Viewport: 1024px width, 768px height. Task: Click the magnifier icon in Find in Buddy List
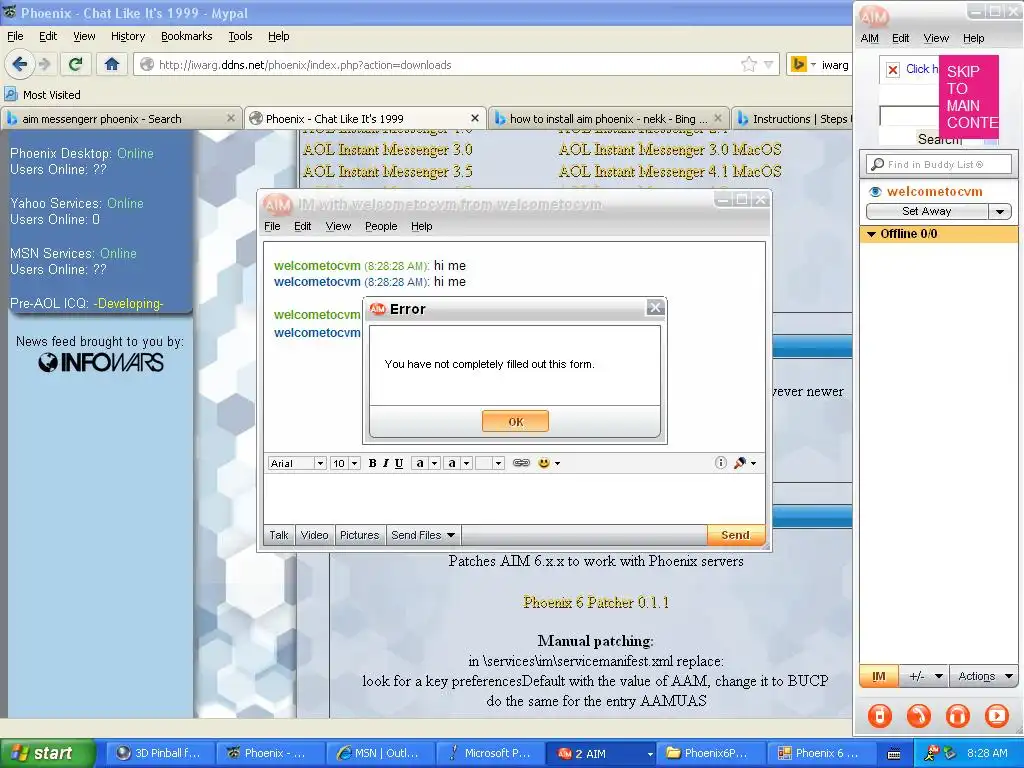[878, 164]
